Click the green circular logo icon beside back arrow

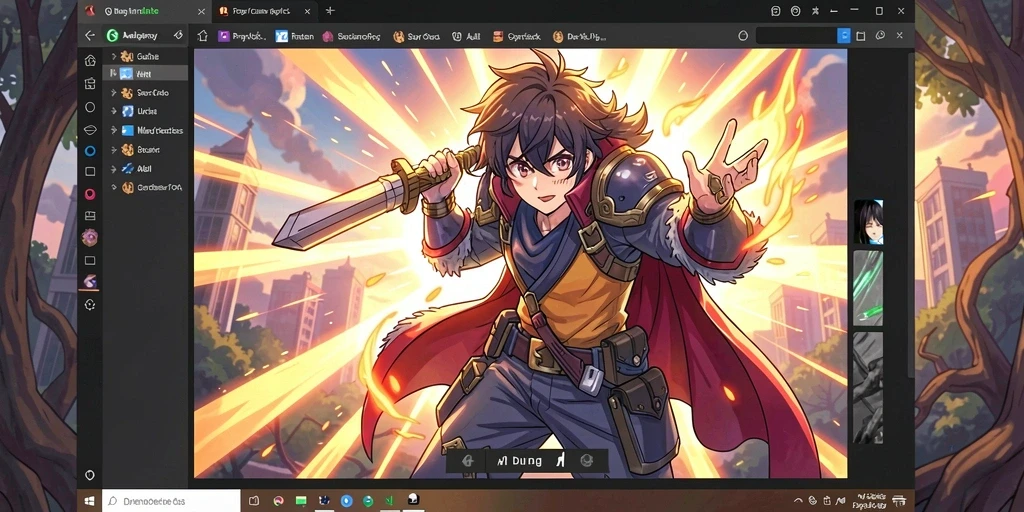[112, 36]
